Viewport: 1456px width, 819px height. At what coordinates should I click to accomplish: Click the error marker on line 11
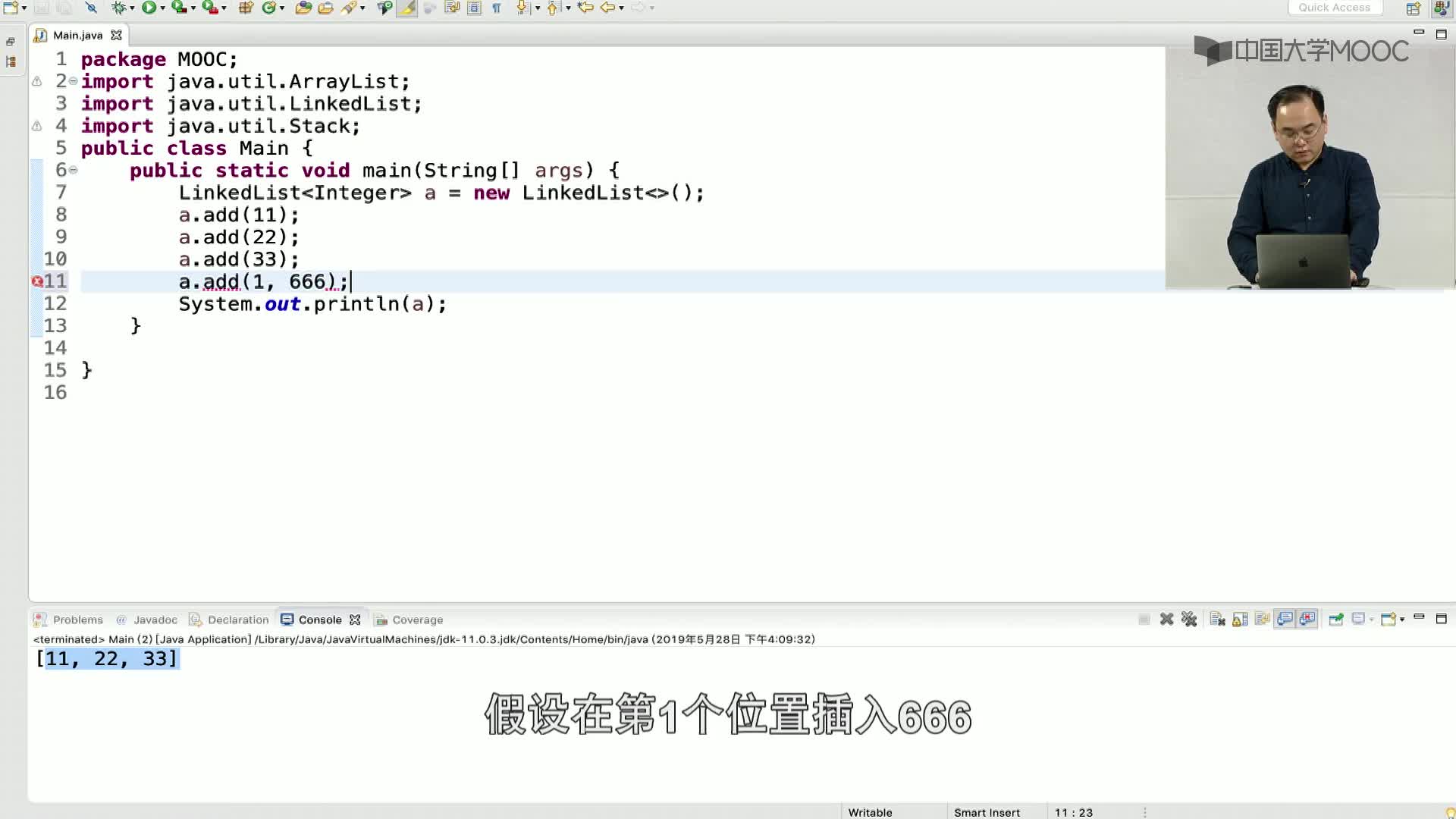[x=37, y=281]
